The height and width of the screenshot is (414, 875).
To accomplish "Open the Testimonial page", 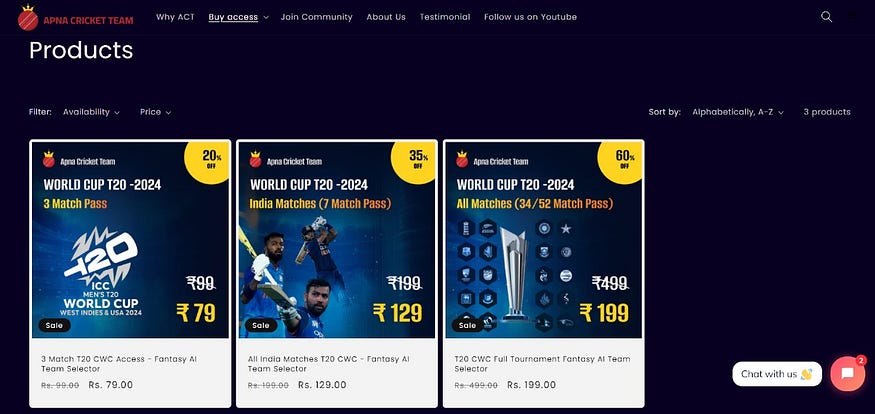I will [445, 17].
